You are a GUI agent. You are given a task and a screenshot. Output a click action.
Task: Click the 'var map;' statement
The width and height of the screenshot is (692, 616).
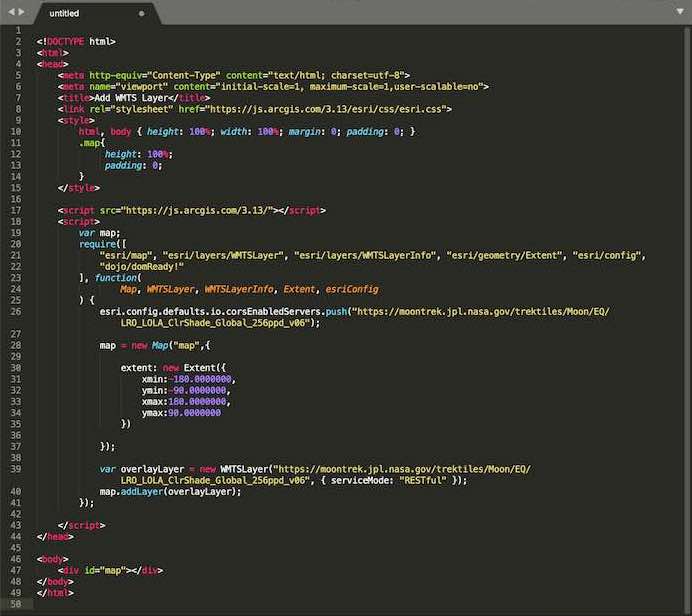point(99,233)
